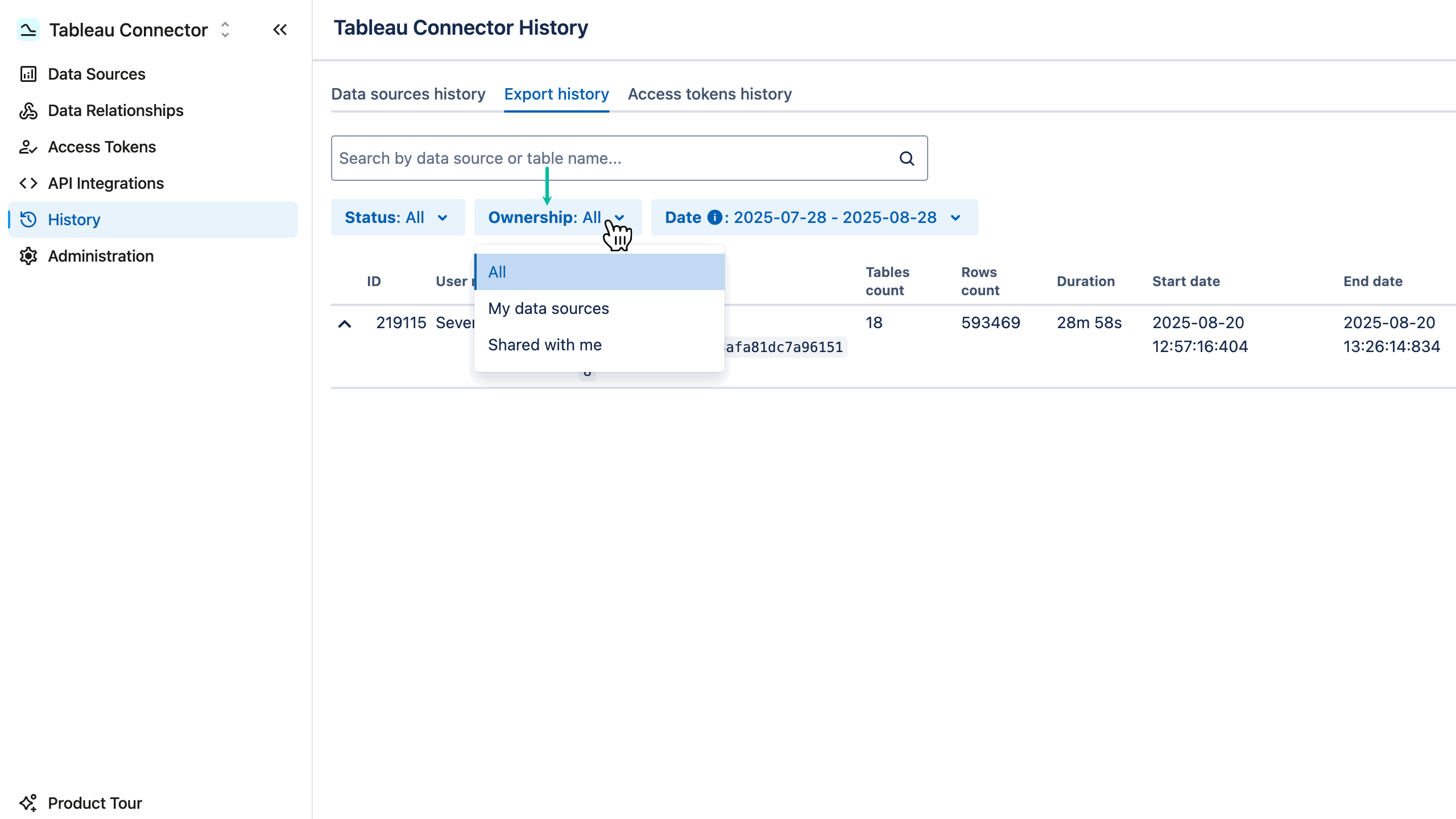Switch to Access tokens history tab
The image size is (1456, 819).
coord(710,94)
